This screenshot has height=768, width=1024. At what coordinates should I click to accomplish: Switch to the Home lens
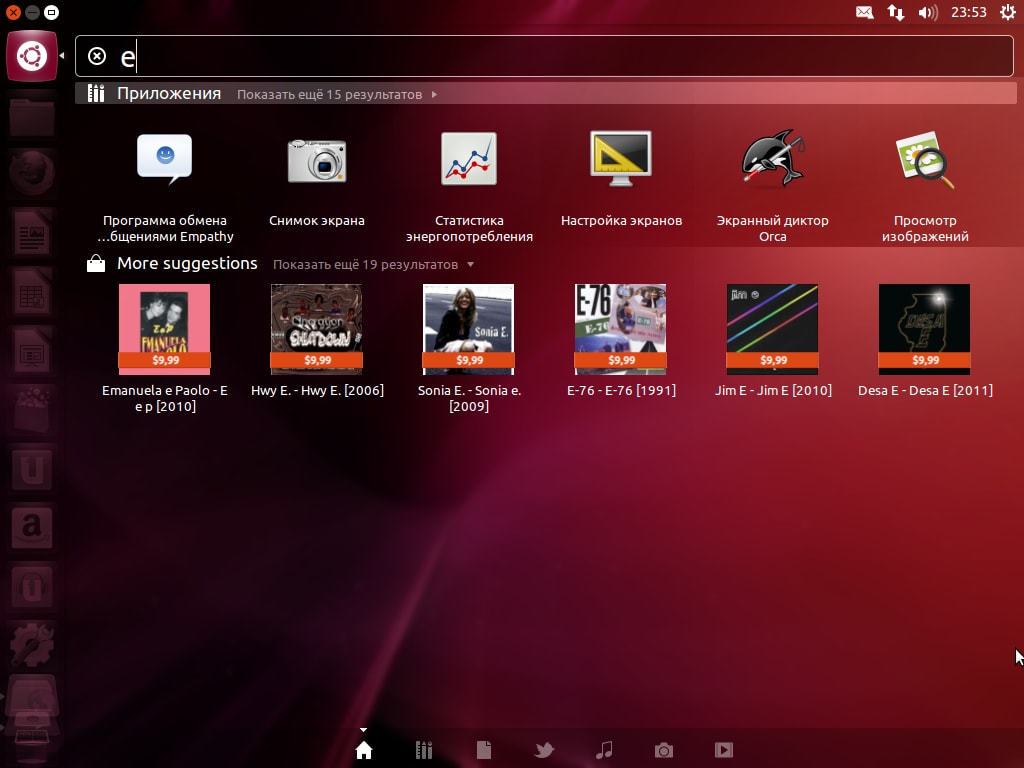tap(364, 750)
